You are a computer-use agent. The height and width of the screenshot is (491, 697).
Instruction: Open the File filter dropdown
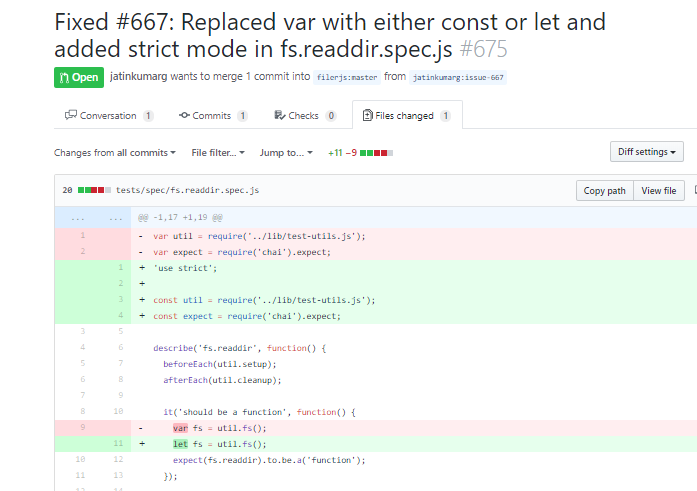218,153
